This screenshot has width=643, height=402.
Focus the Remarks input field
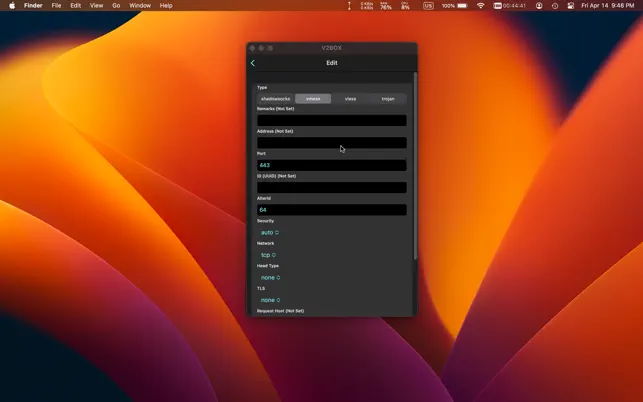pos(332,120)
